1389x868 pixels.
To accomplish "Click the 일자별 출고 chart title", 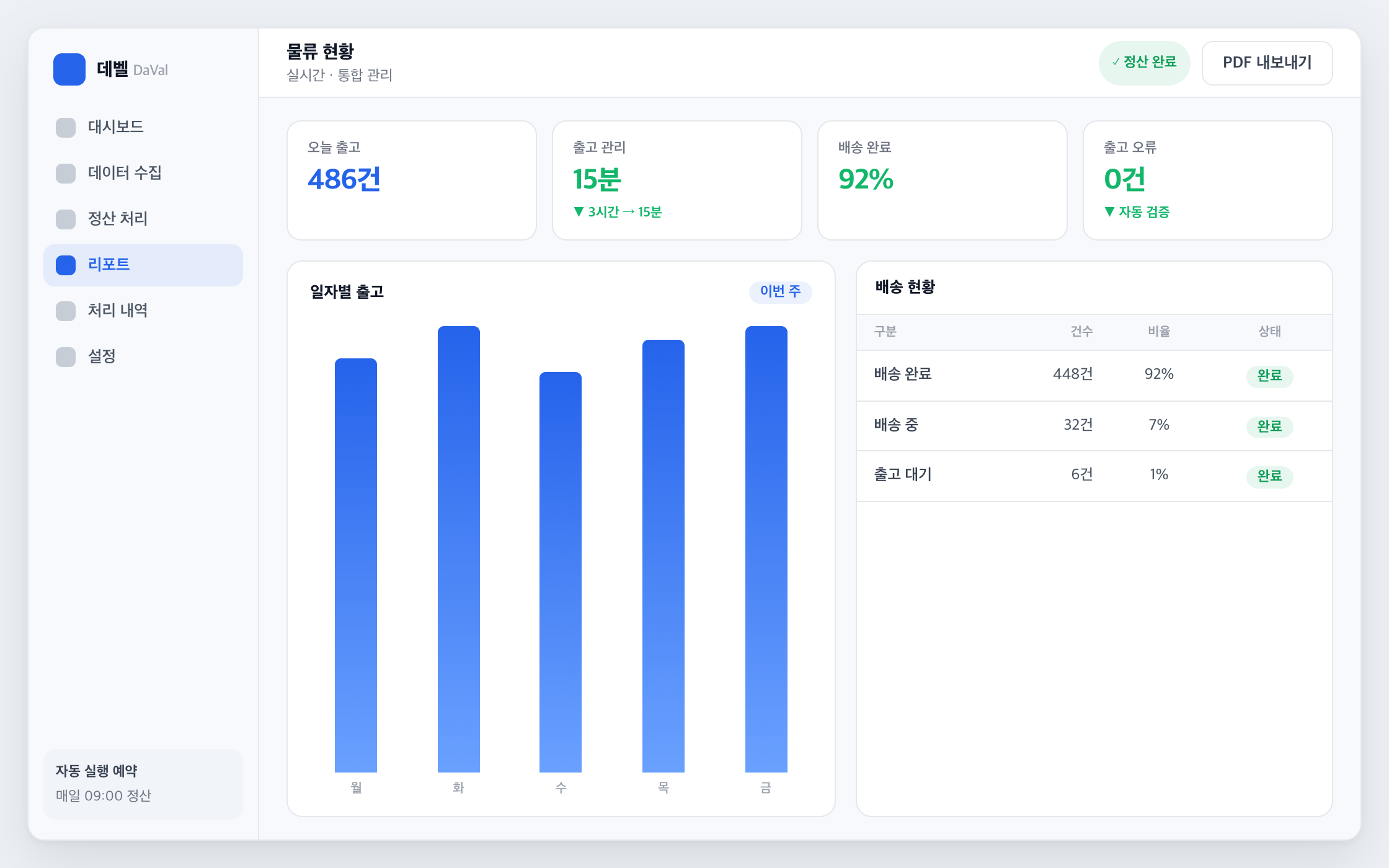I will [x=347, y=291].
